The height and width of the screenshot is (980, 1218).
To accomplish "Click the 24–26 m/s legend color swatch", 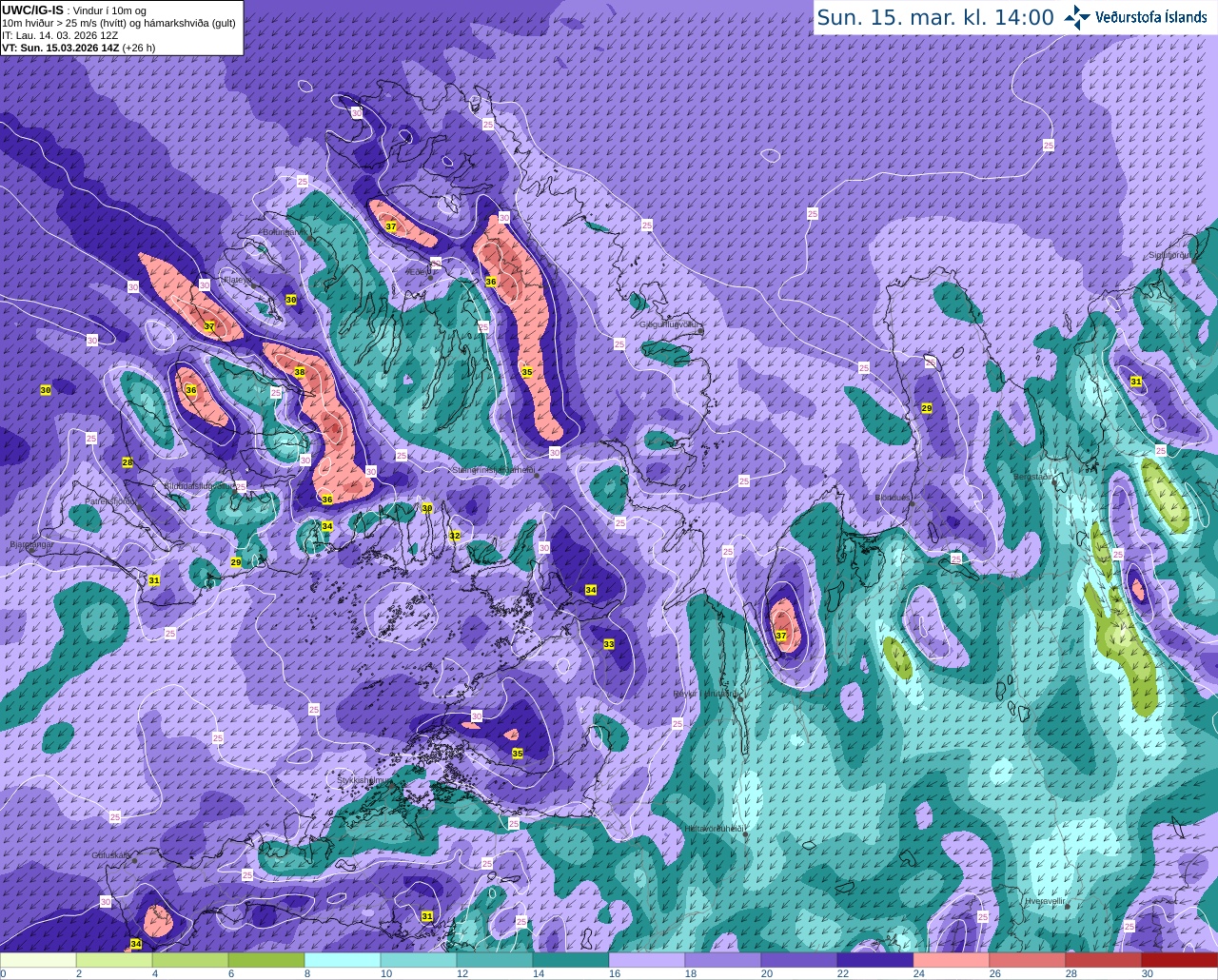I will [952, 959].
